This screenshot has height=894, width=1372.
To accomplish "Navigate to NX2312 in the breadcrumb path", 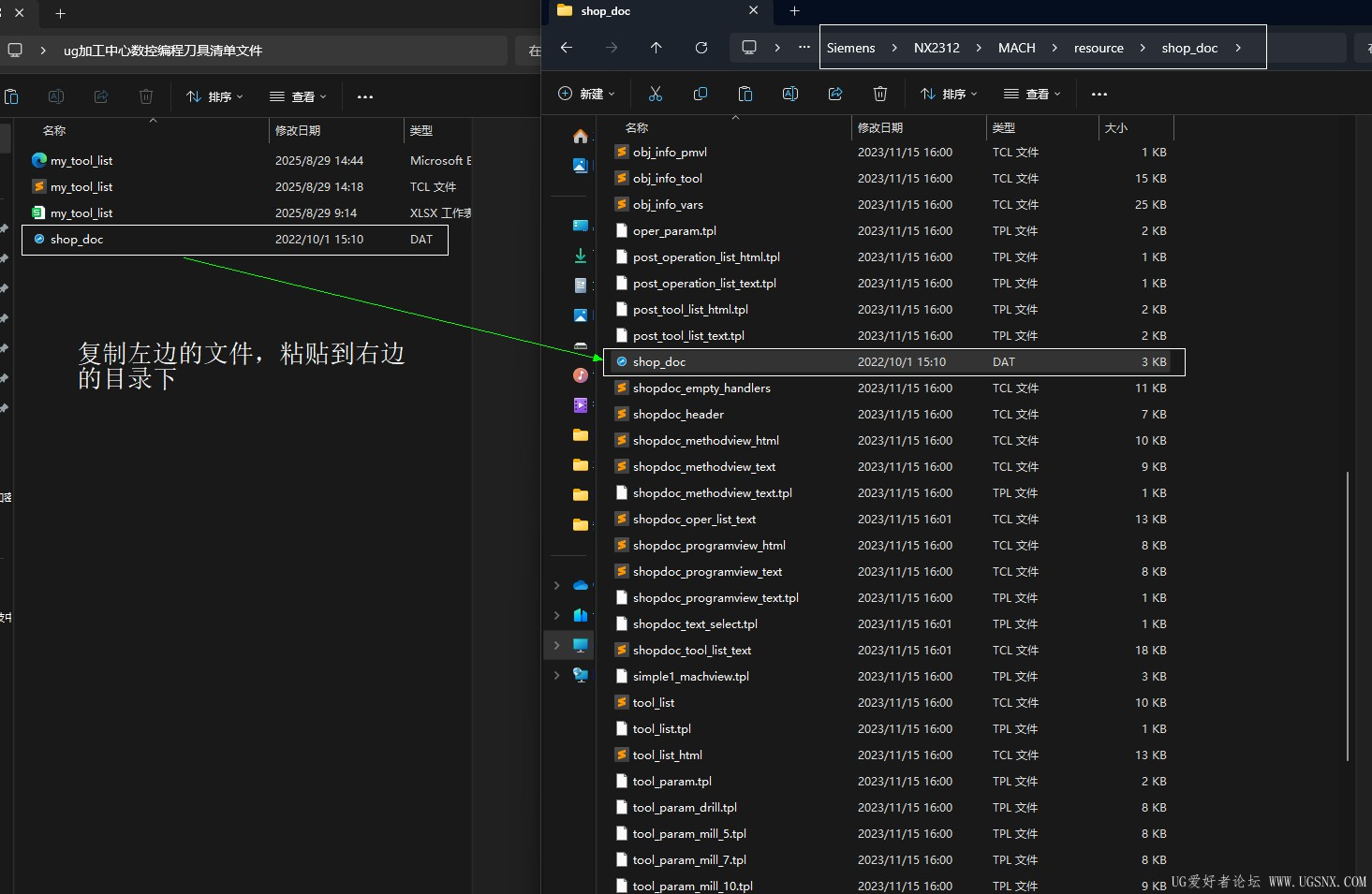I will click(x=937, y=48).
